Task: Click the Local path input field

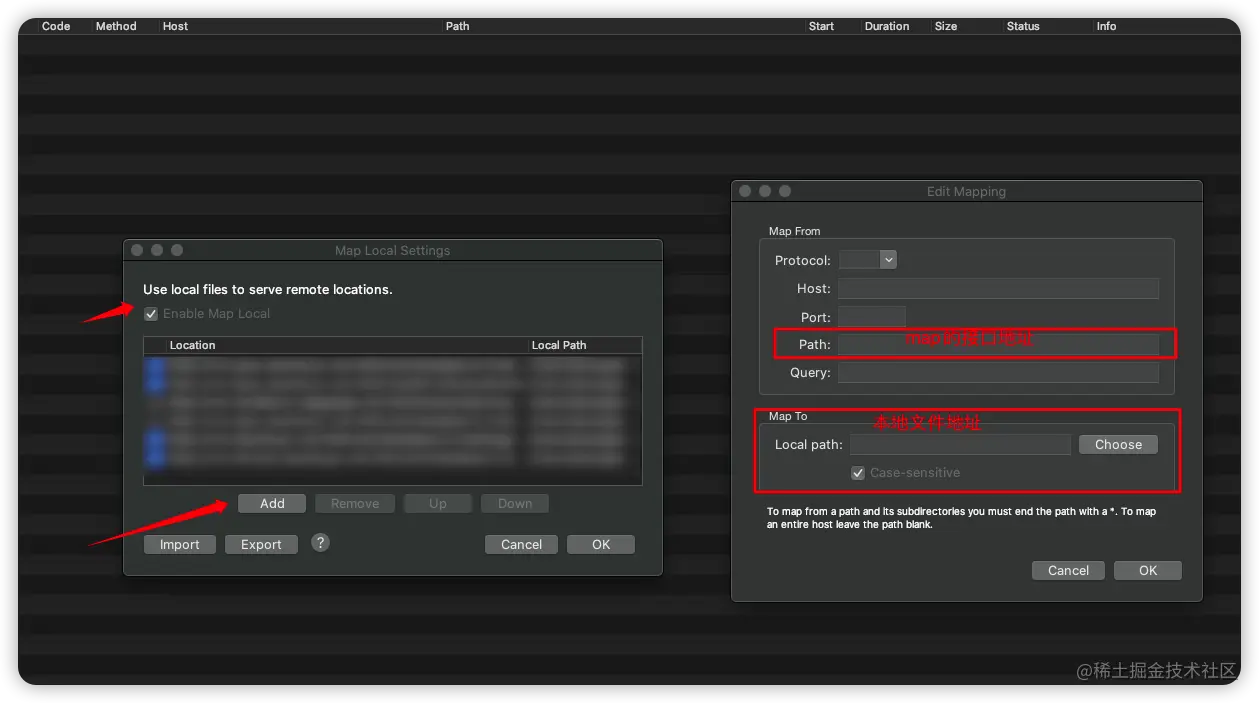Action: 960,445
